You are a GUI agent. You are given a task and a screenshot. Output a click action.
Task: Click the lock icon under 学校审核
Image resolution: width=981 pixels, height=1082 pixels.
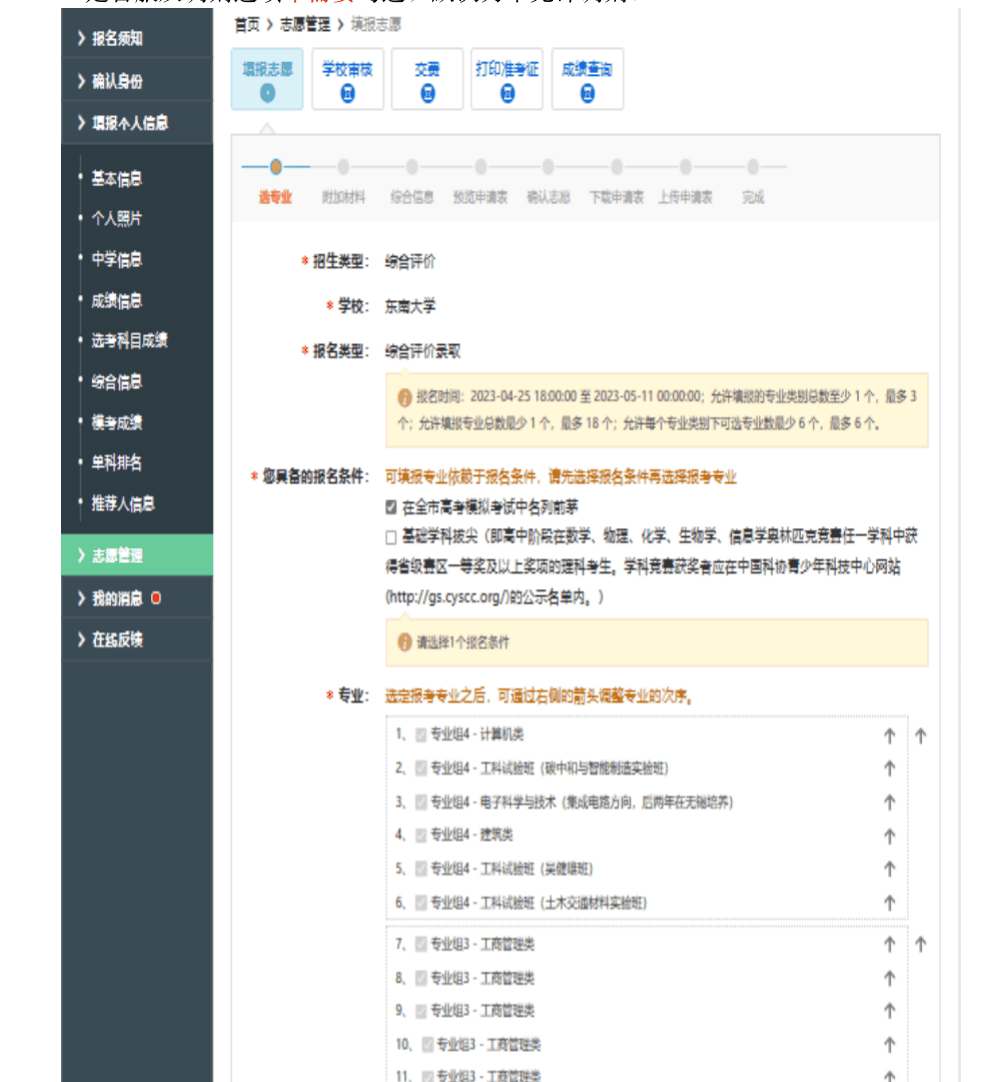(x=347, y=94)
